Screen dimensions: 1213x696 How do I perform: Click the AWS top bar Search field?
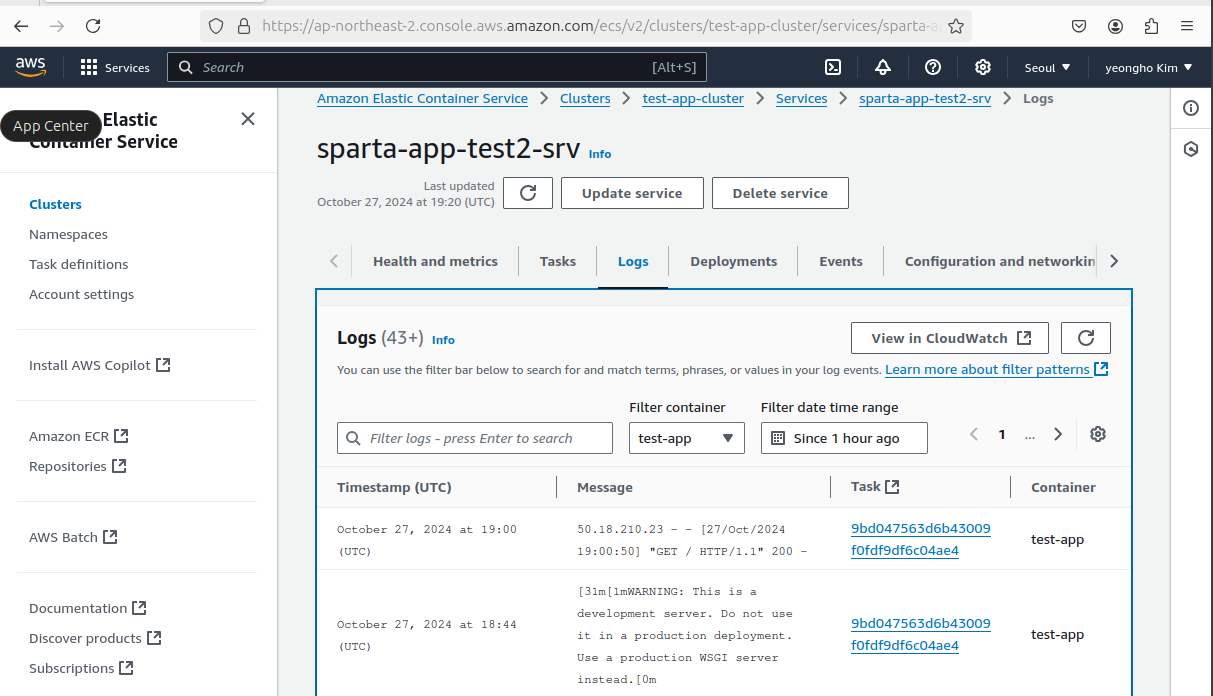(437, 67)
